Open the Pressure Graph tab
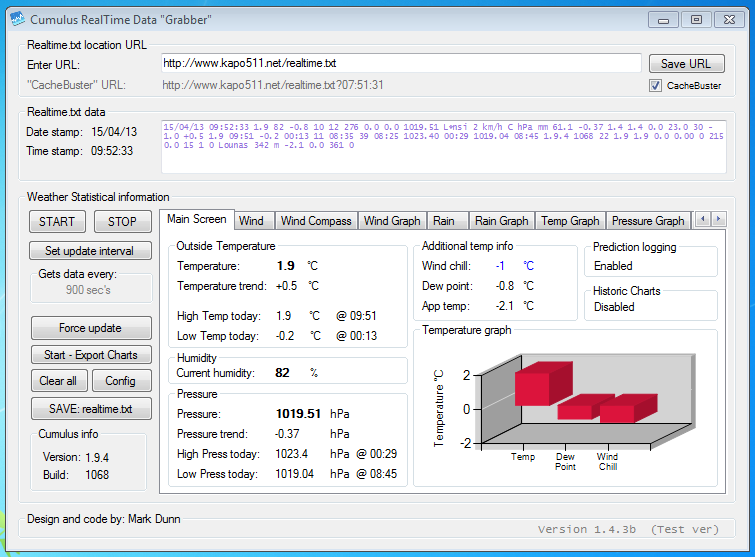 pyautogui.click(x=647, y=221)
